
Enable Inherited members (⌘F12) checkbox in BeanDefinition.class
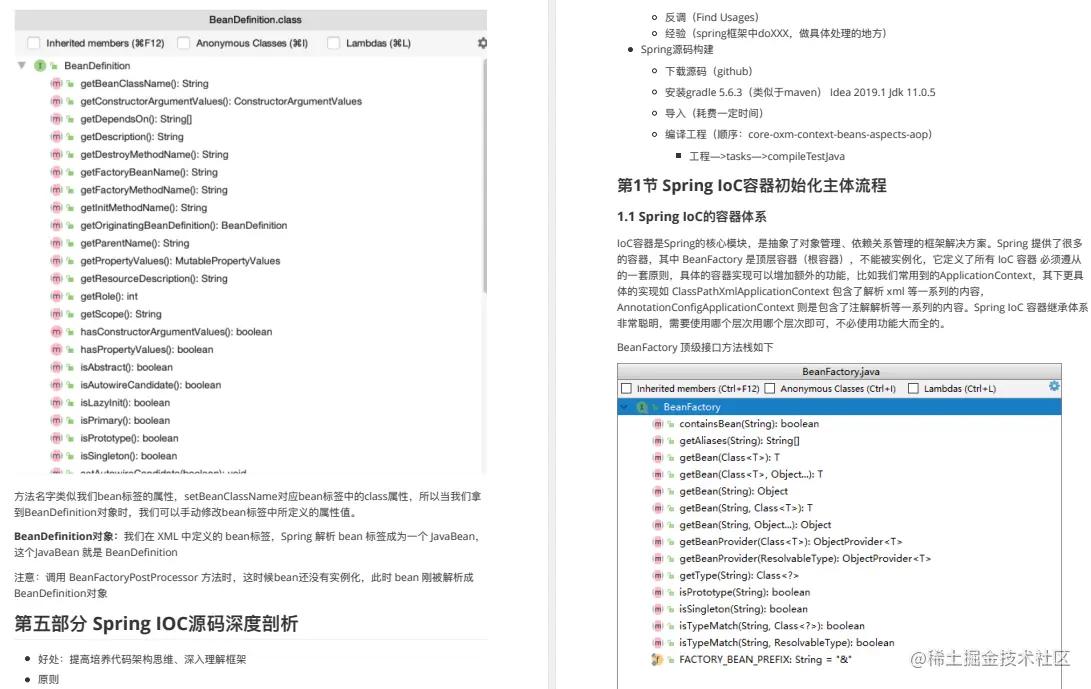[33, 43]
